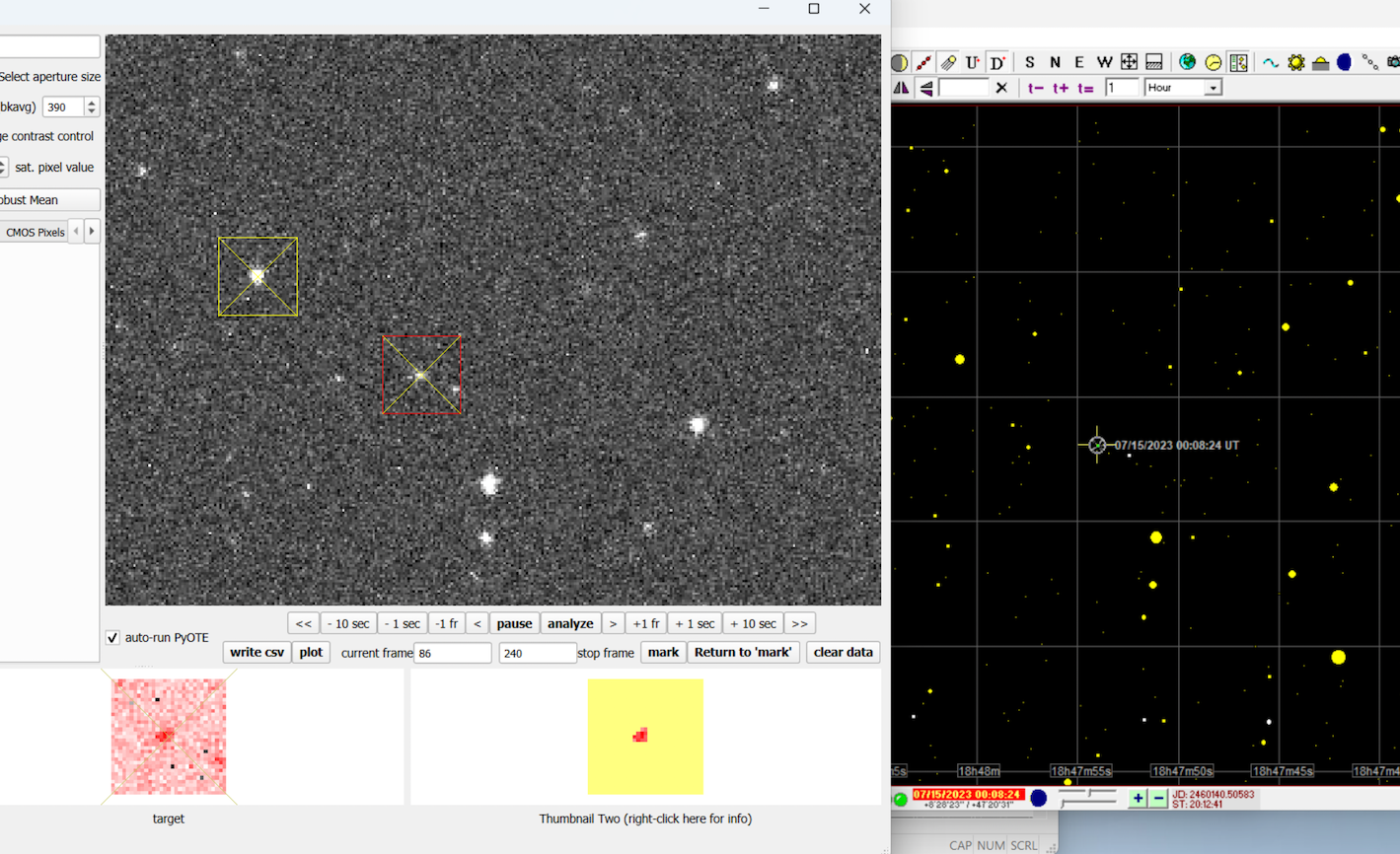This screenshot has width=1400, height=854.
Task: Click the t+ time step forward icon
Action: coord(1061,88)
